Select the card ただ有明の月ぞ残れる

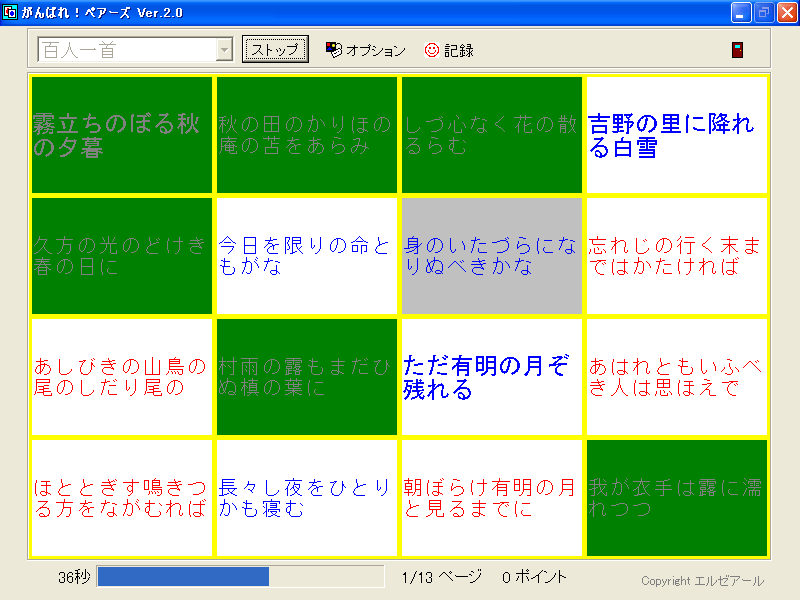click(491, 377)
